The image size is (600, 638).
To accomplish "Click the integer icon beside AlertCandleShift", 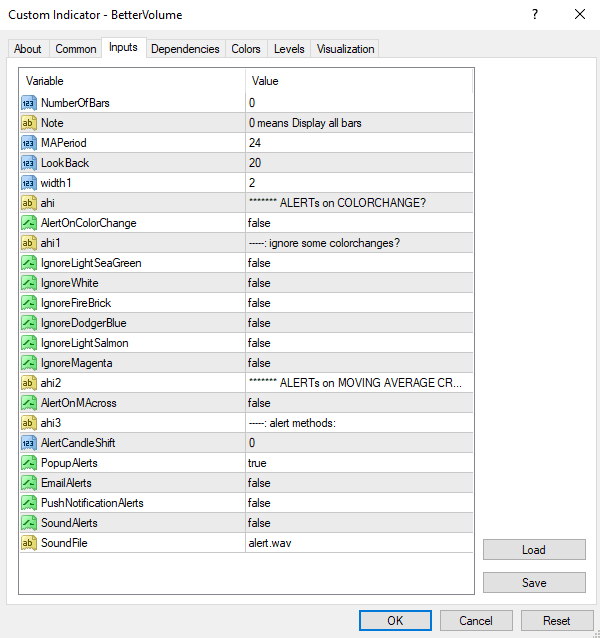I will (x=29, y=443).
